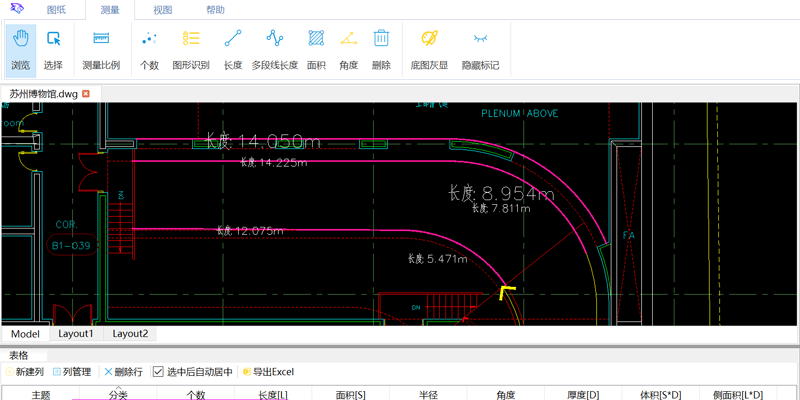Screen dimensions: 800x400
Task: Click the 角度 table column header
Action: click(x=506, y=394)
